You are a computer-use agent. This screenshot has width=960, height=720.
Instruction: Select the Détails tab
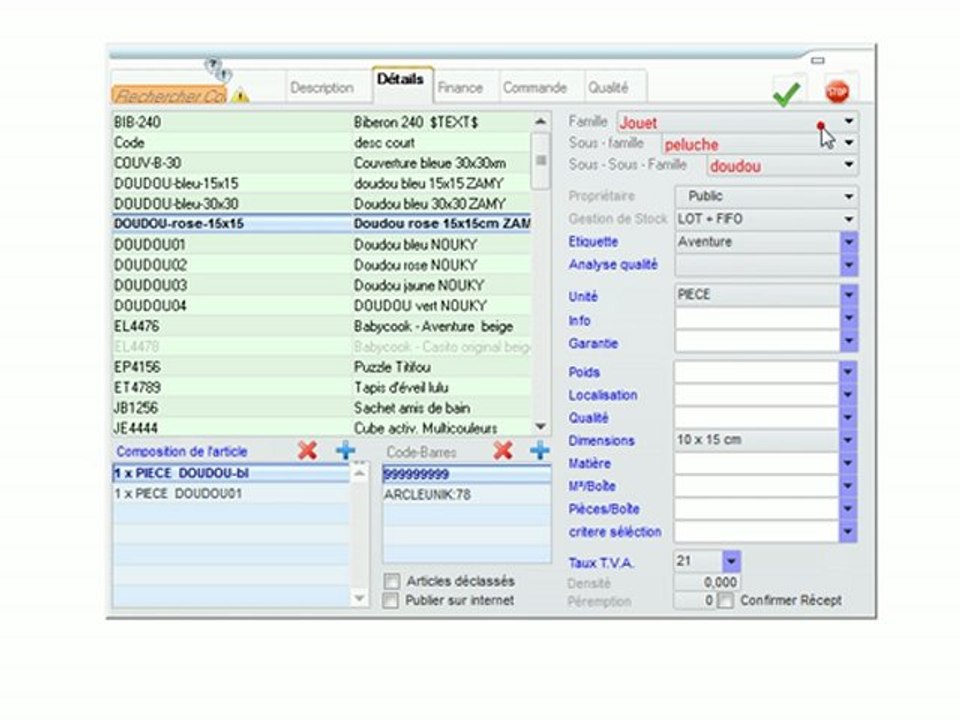click(x=400, y=80)
